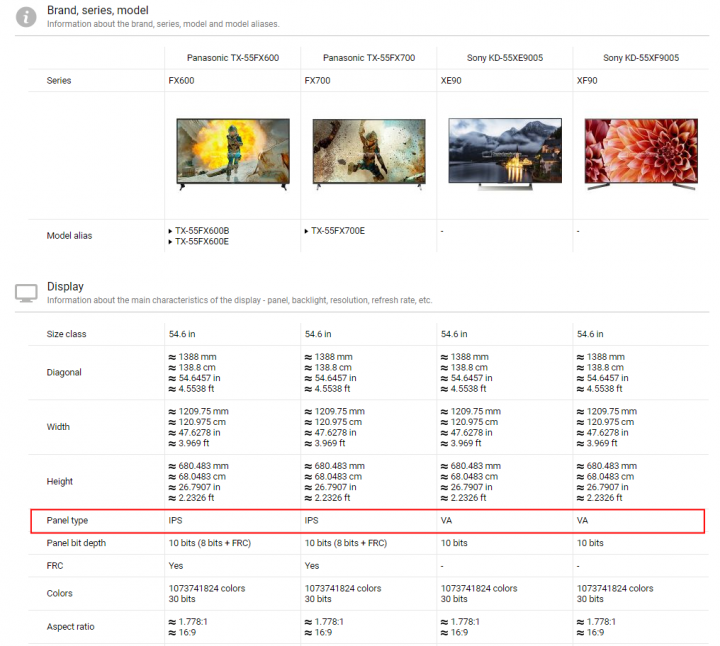Image resolution: width=720 pixels, height=646 pixels.
Task: Click the Width row label
Action: [58, 427]
